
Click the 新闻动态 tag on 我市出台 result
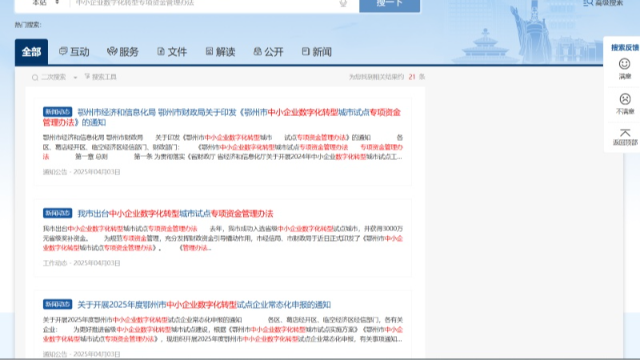(57, 213)
